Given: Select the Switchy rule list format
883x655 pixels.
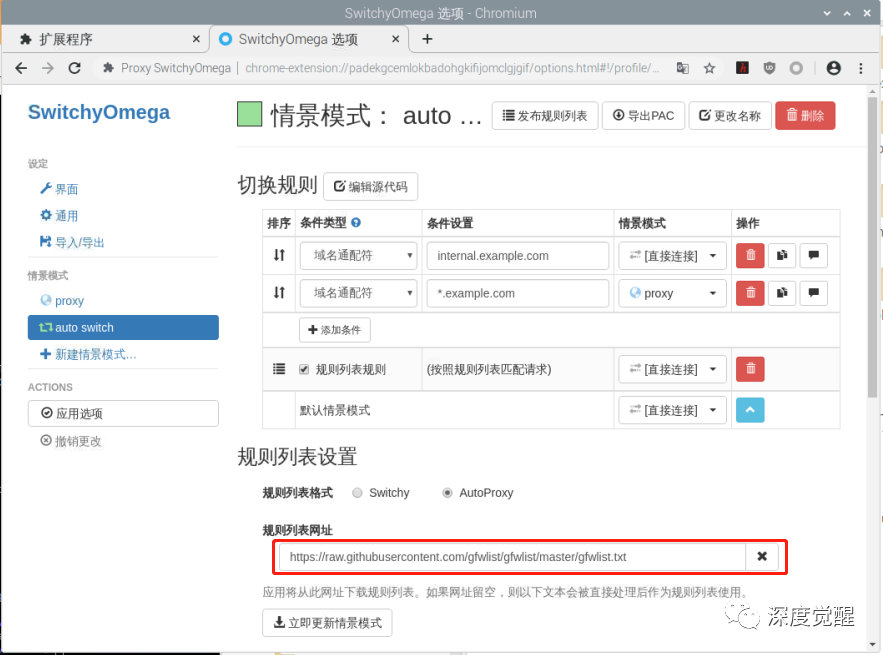Looking at the screenshot, I should coord(357,493).
